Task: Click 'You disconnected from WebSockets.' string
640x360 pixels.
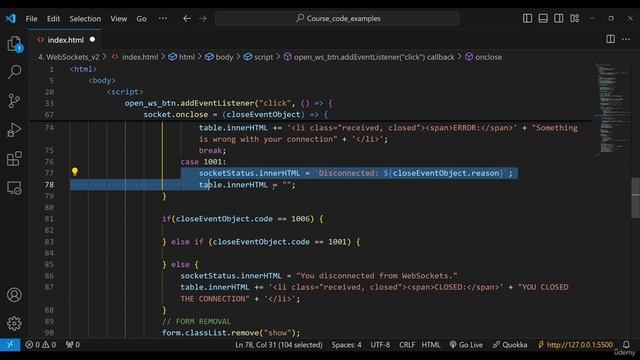Action: coord(377,276)
